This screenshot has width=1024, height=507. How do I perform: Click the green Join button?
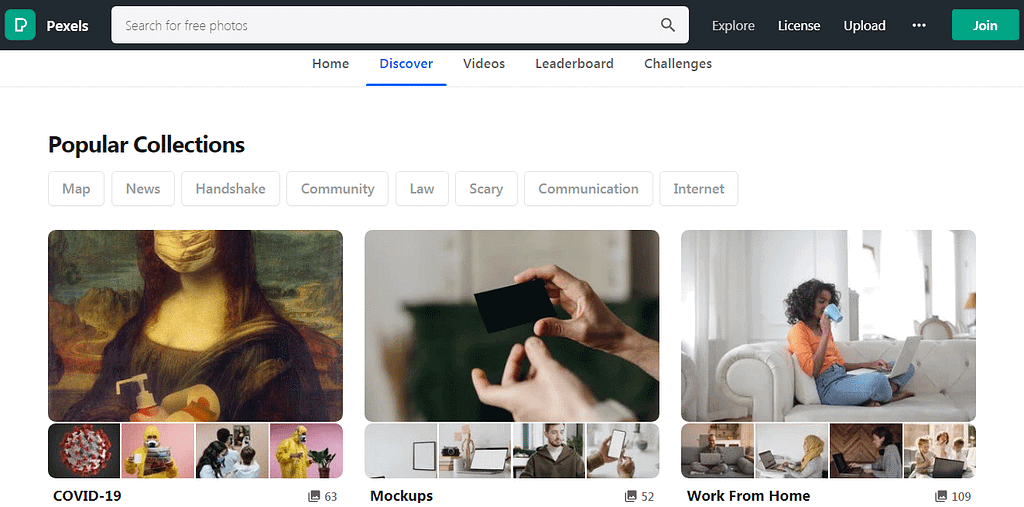click(985, 25)
